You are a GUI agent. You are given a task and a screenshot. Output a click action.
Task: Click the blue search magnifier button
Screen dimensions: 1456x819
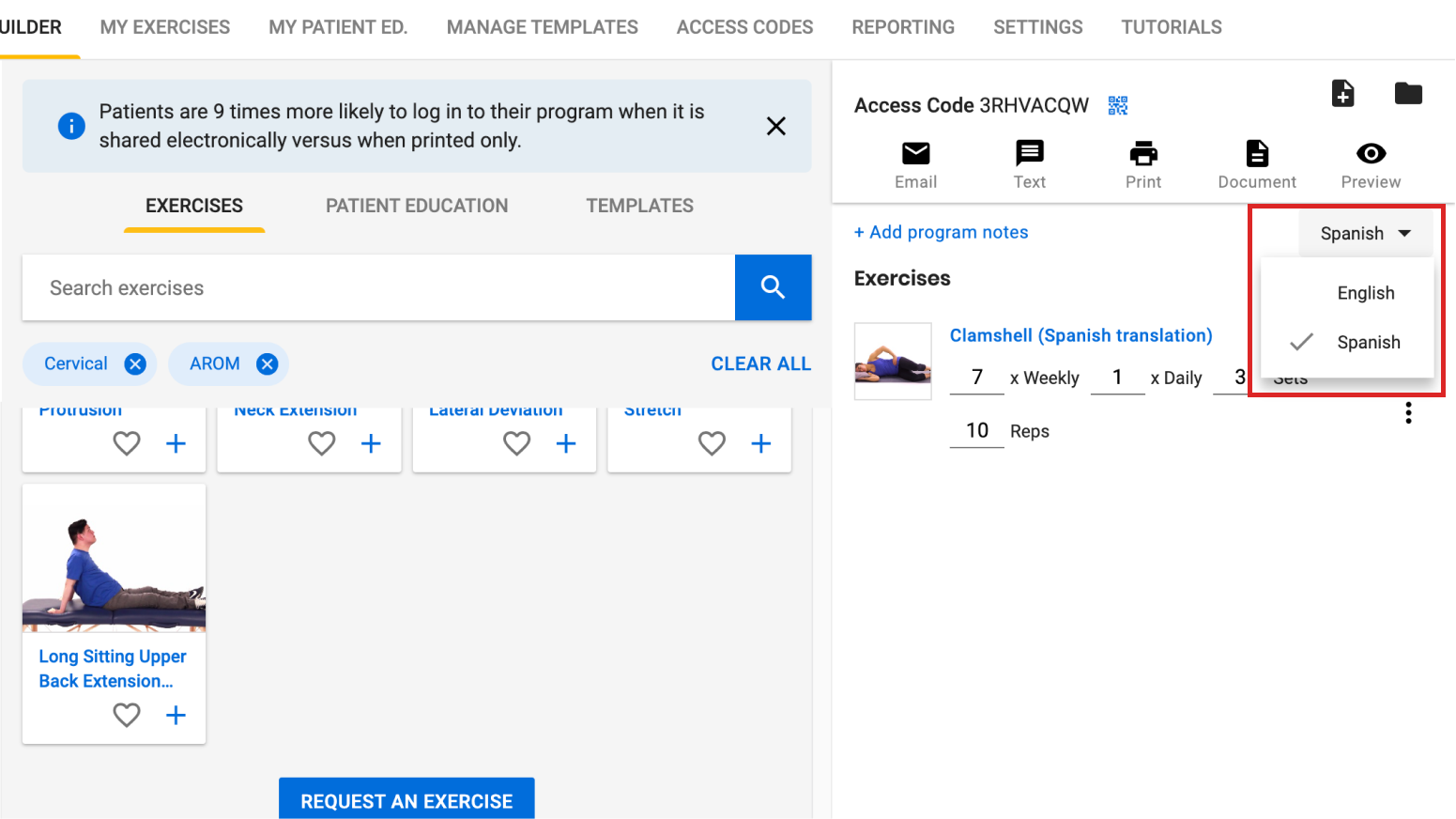coord(773,287)
